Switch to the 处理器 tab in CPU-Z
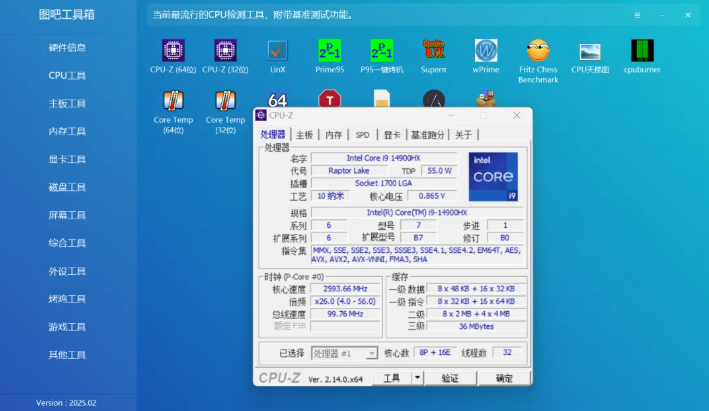 273,134
